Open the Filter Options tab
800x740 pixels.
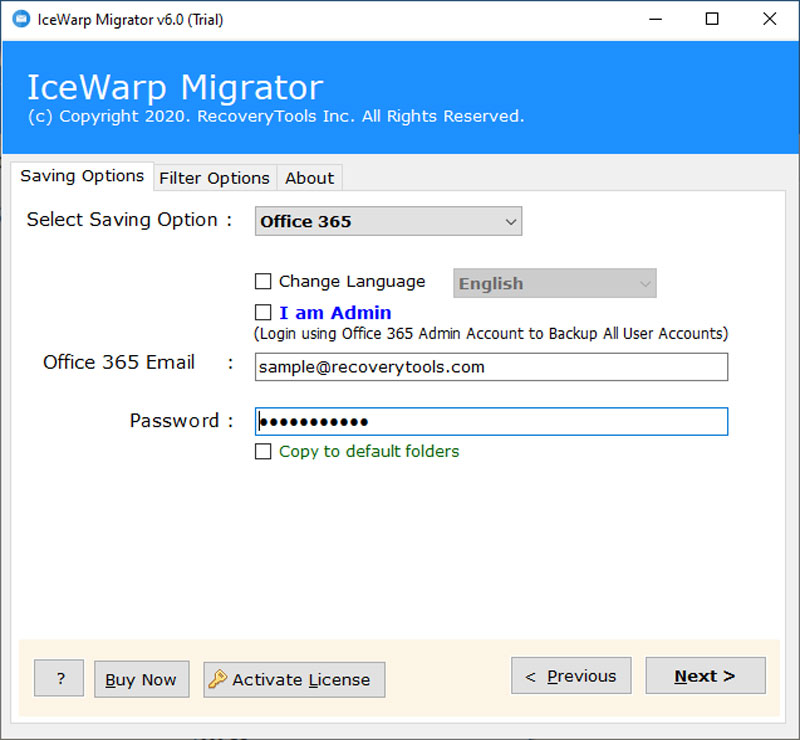tap(214, 178)
